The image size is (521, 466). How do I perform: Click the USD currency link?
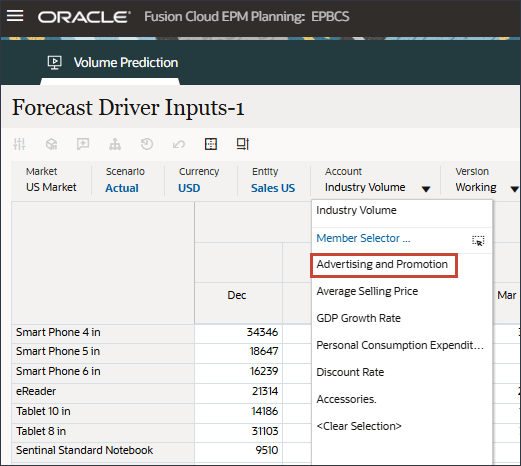189,188
